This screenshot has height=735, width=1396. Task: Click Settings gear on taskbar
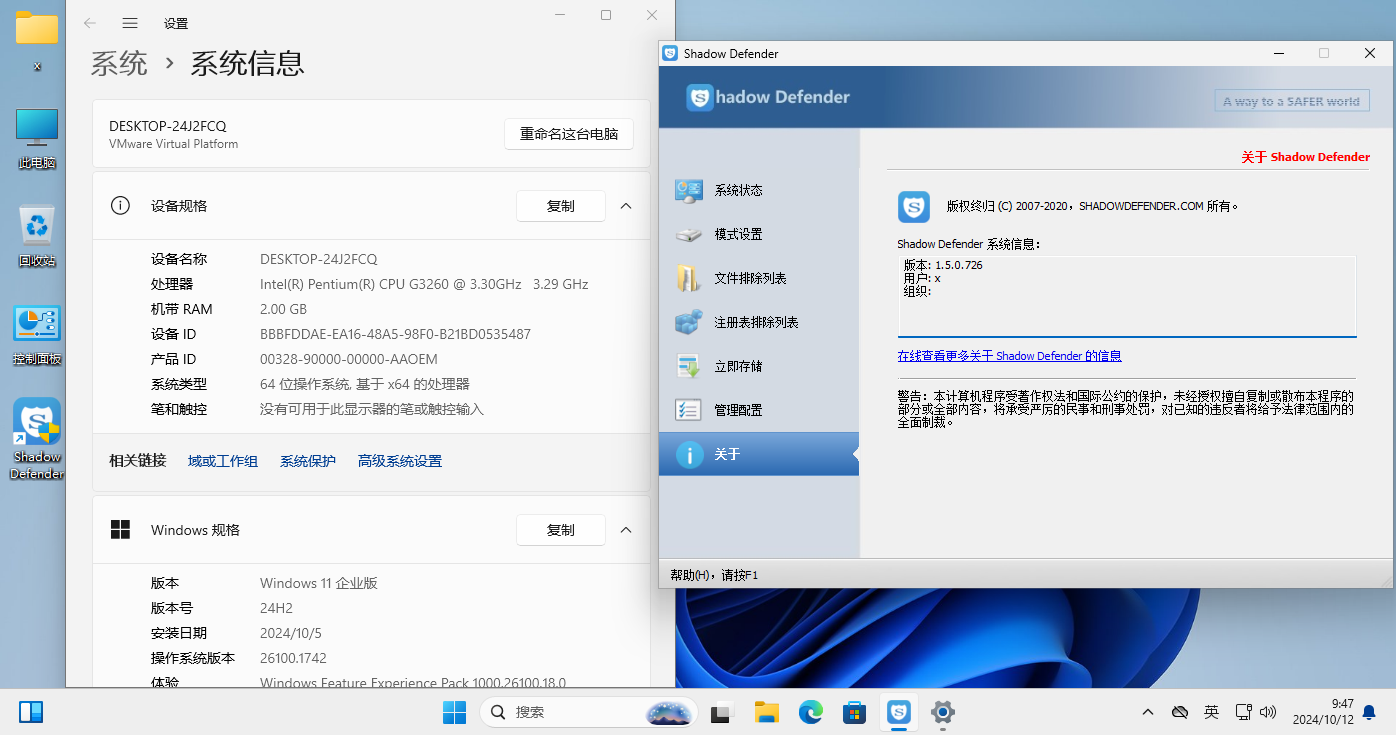coord(942,712)
